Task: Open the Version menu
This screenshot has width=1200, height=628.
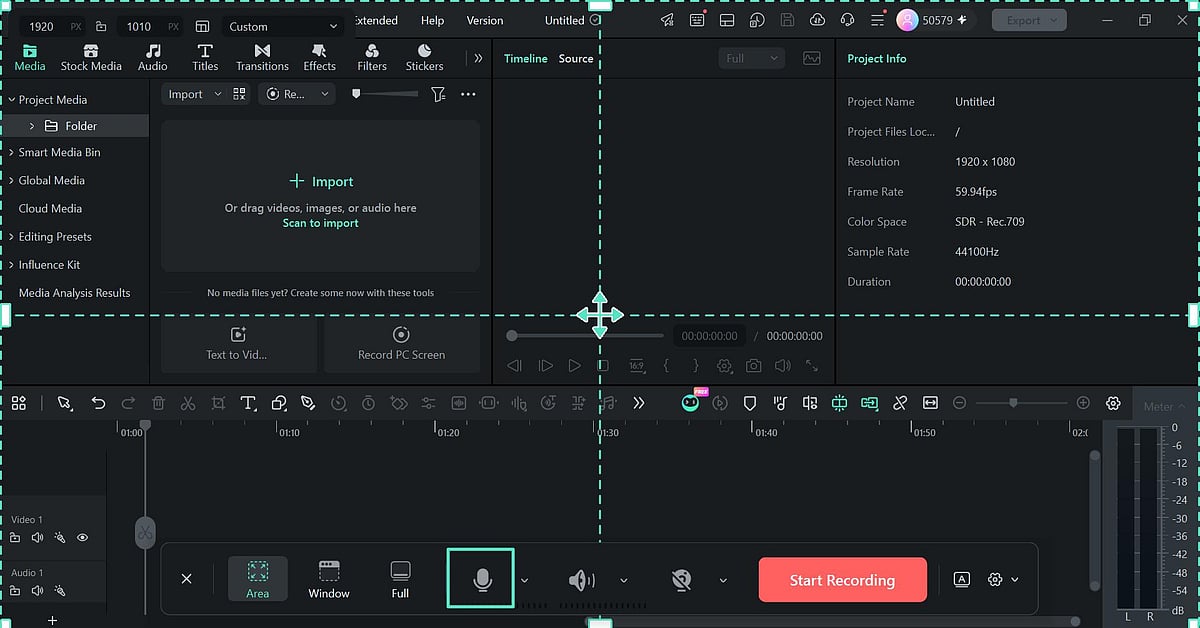Action: click(x=485, y=20)
